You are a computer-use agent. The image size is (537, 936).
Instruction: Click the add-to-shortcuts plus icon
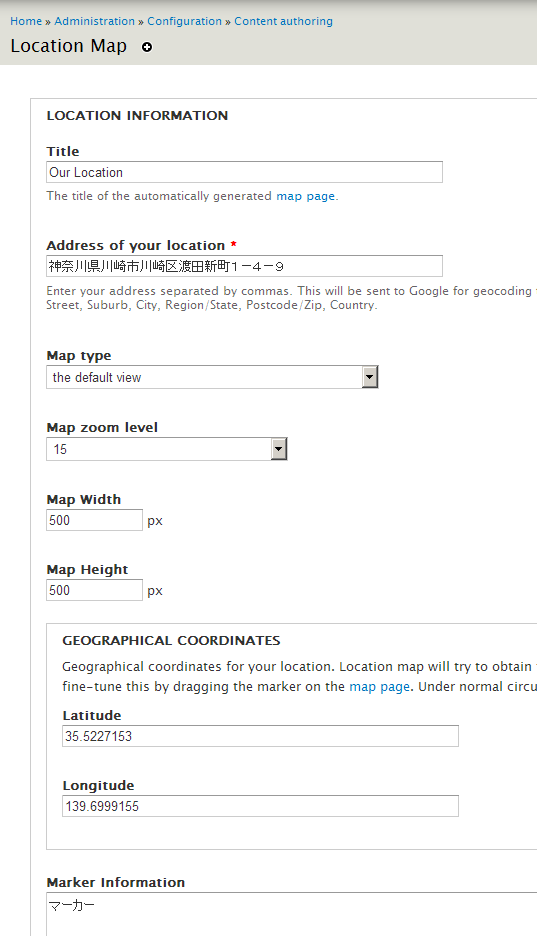147,47
